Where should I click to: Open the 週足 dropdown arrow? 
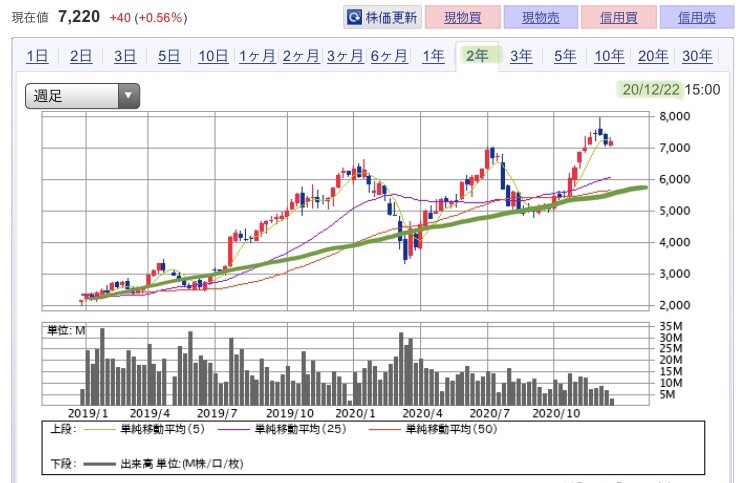128,95
